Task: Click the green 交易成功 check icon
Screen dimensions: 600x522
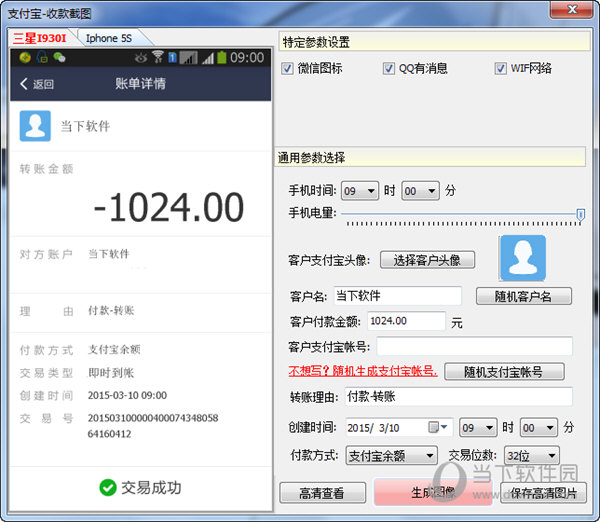Action: click(x=108, y=488)
